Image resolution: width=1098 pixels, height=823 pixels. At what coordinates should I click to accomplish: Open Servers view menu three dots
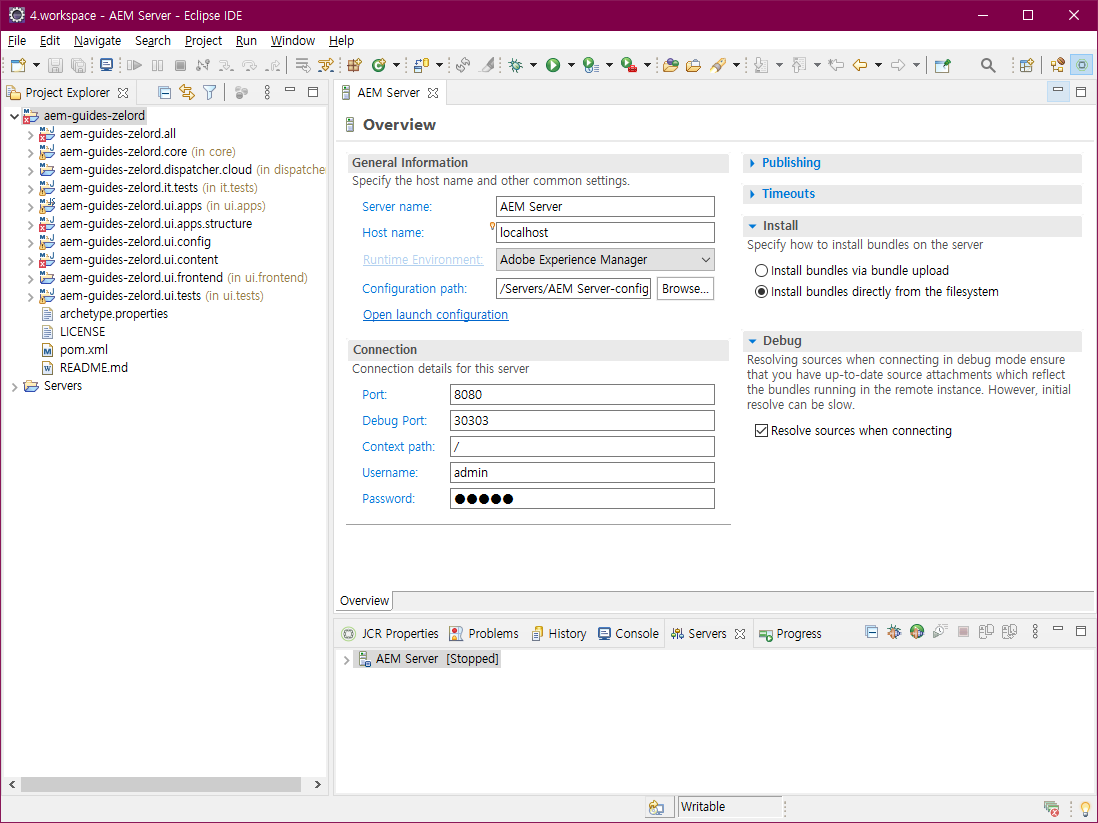[x=1035, y=632]
